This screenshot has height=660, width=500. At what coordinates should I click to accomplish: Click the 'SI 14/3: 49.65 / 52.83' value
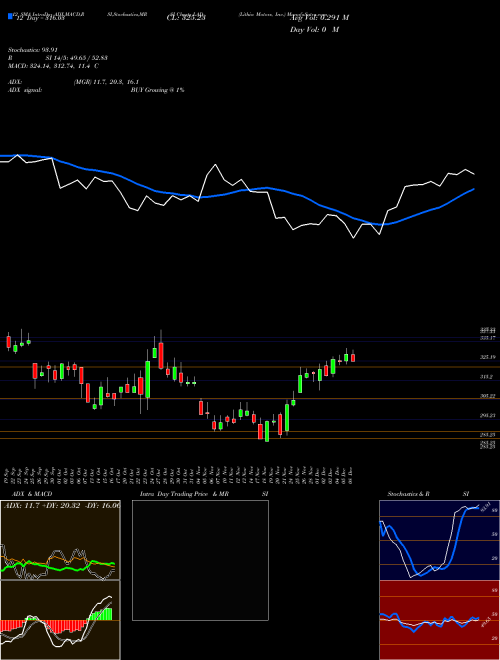(77, 58)
